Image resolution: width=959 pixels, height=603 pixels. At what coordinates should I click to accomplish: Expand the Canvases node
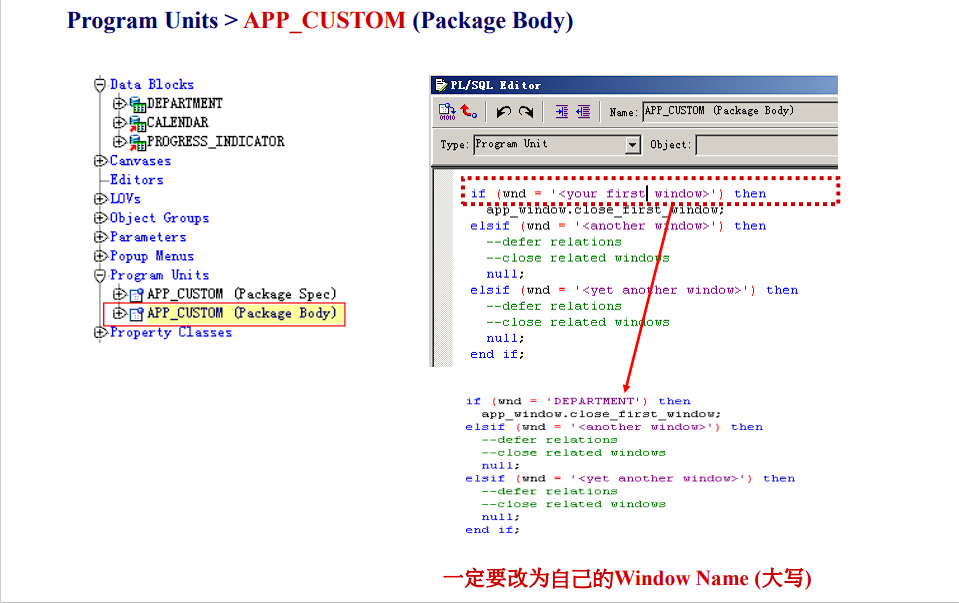point(100,161)
